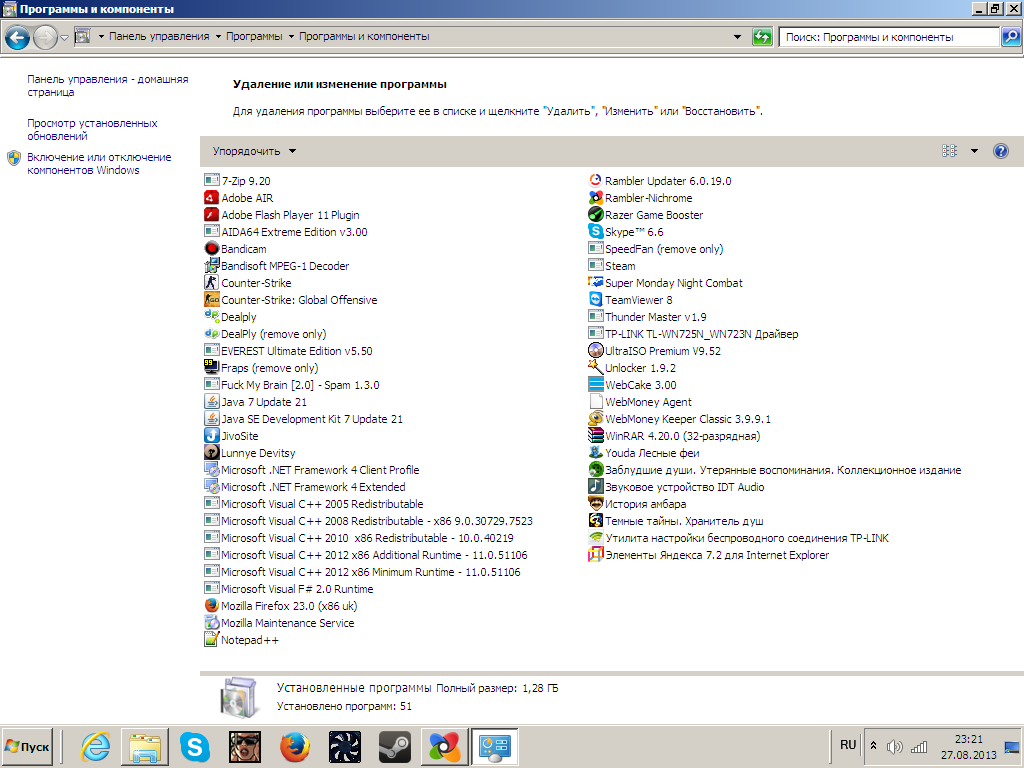The image size is (1024, 768).
Task: Click the История амбара icon
Action: (595, 504)
